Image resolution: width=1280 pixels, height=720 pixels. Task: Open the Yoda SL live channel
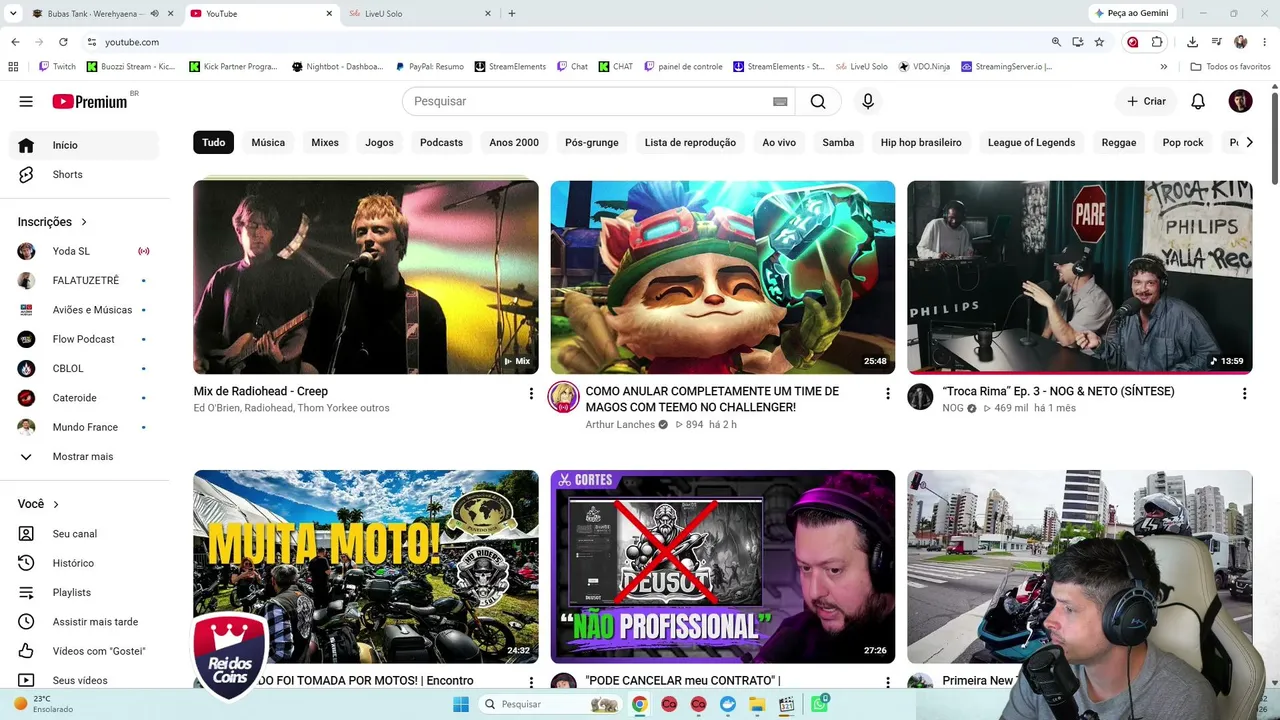coord(84,251)
